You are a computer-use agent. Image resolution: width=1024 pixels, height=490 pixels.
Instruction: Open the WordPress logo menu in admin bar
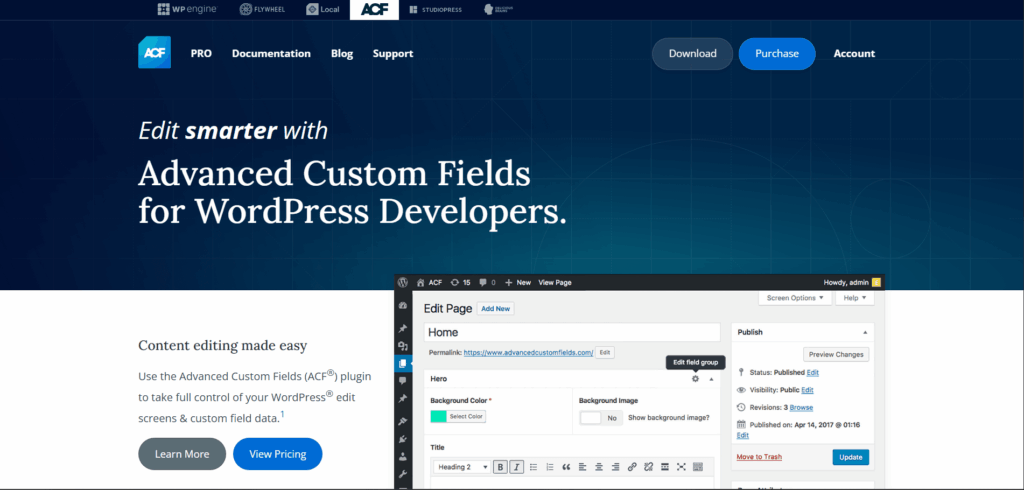tap(403, 282)
